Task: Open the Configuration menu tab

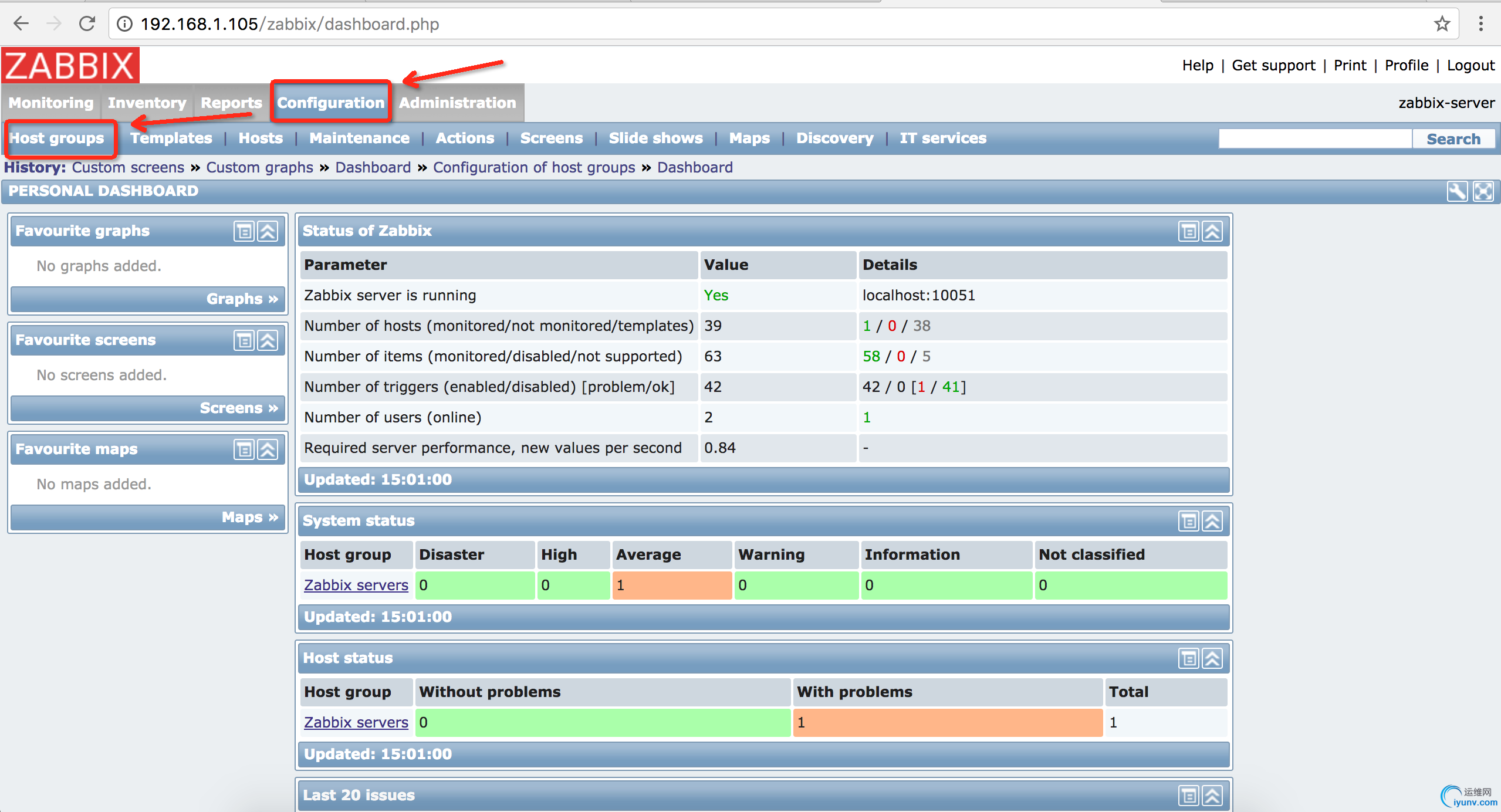Action: click(x=331, y=103)
